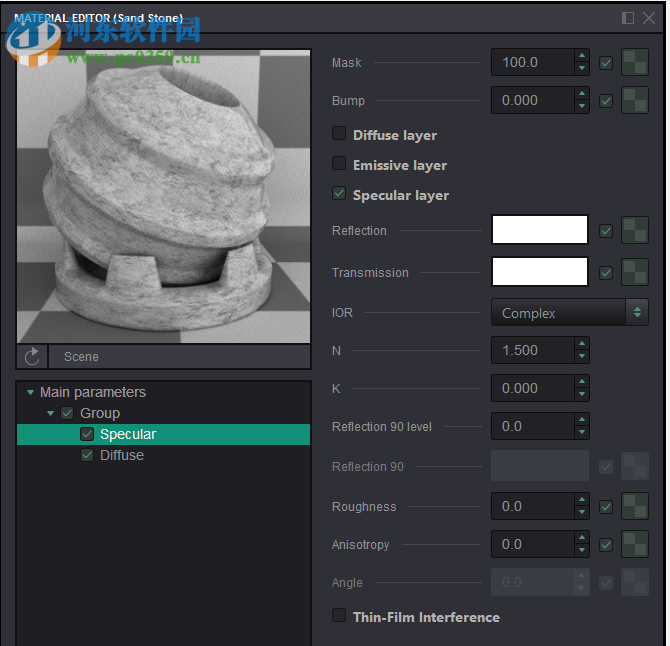Image resolution: width=670 pixels, height=646 pixels.
Task: Decrease the Mask value with the down arrow
Action: click(x=582, y=68)
